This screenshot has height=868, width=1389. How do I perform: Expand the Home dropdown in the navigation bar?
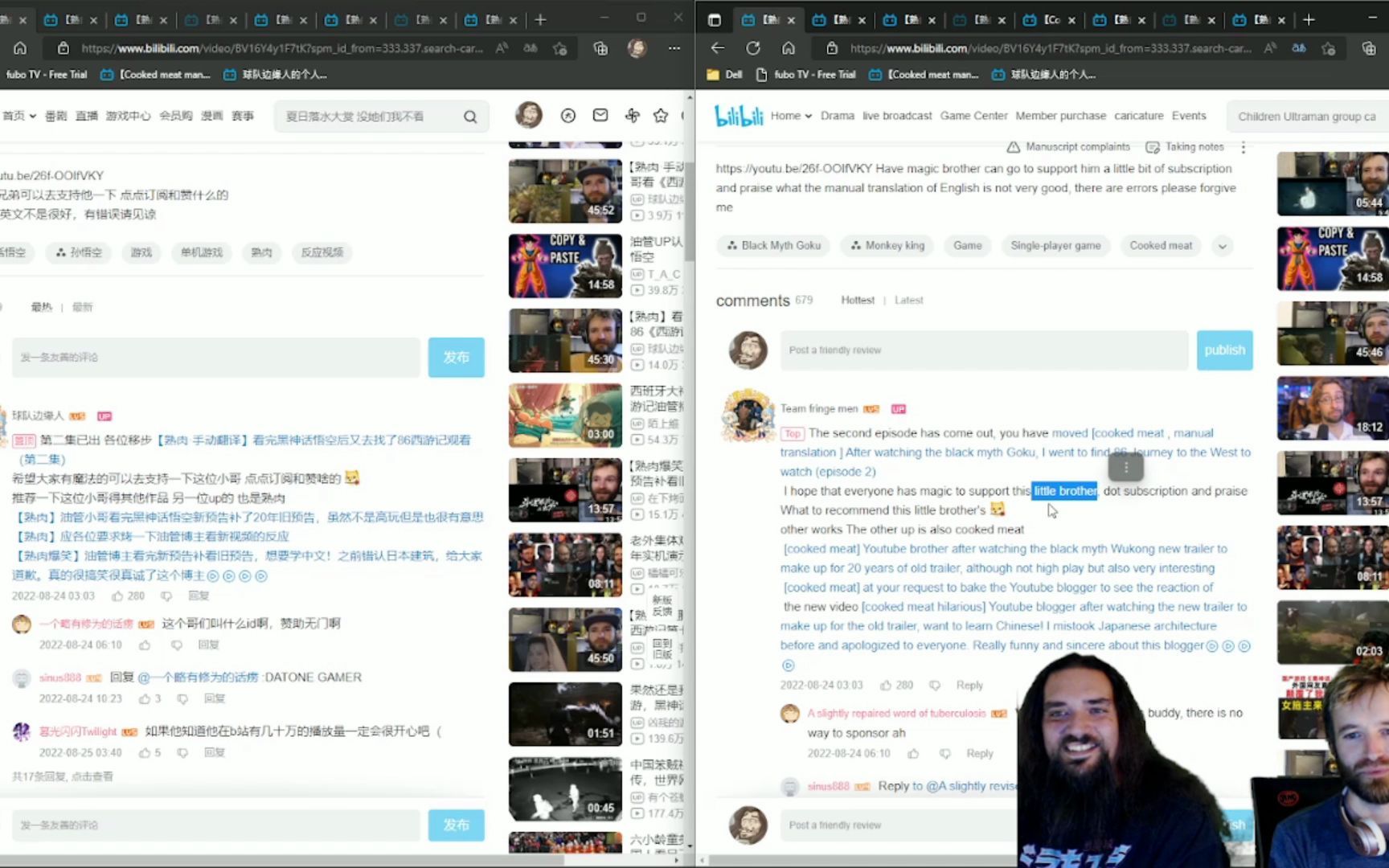[x=808, y=115]
